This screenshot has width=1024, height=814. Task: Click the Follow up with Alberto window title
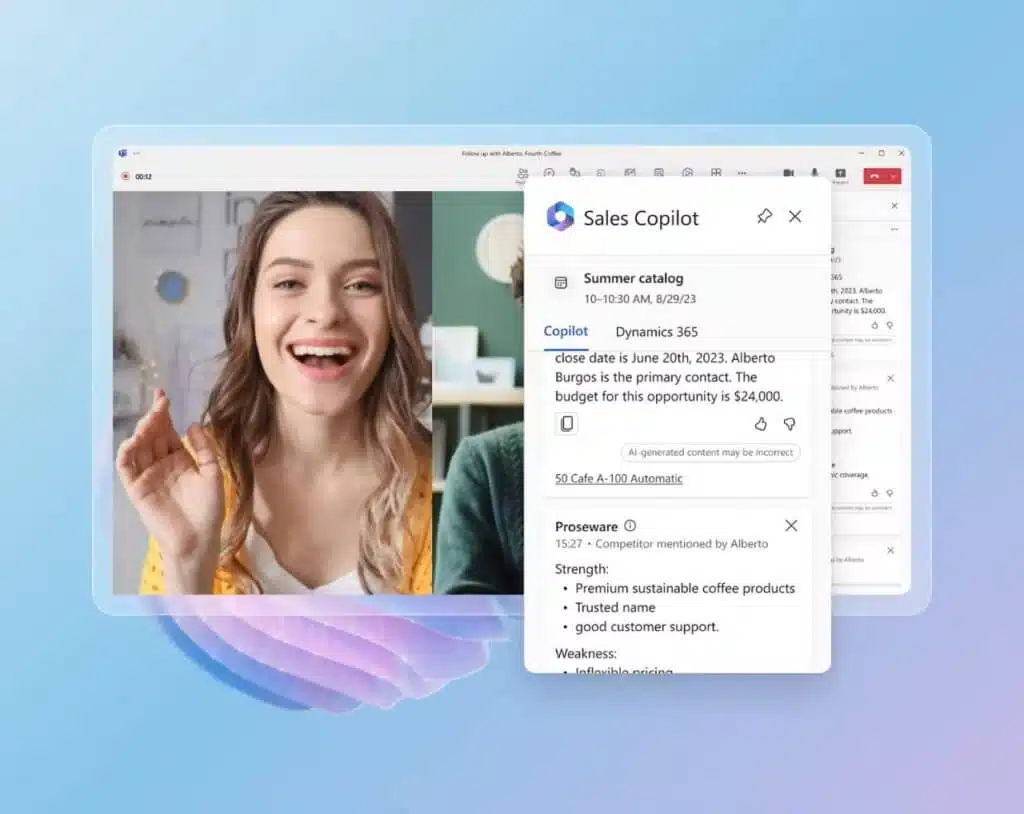click(511, 154)
